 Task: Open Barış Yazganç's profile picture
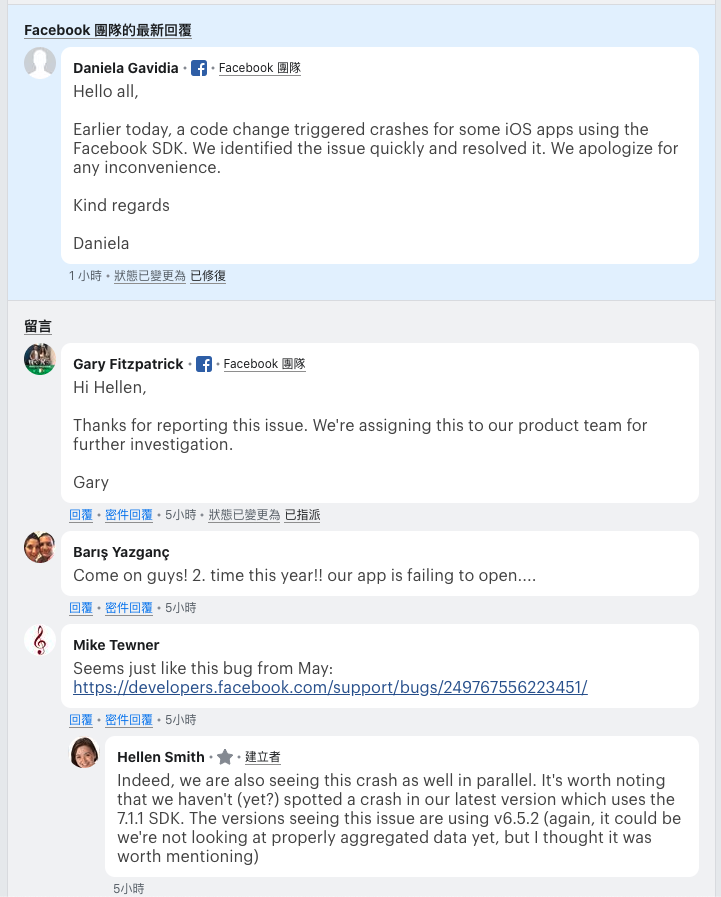tap(40, 547)
